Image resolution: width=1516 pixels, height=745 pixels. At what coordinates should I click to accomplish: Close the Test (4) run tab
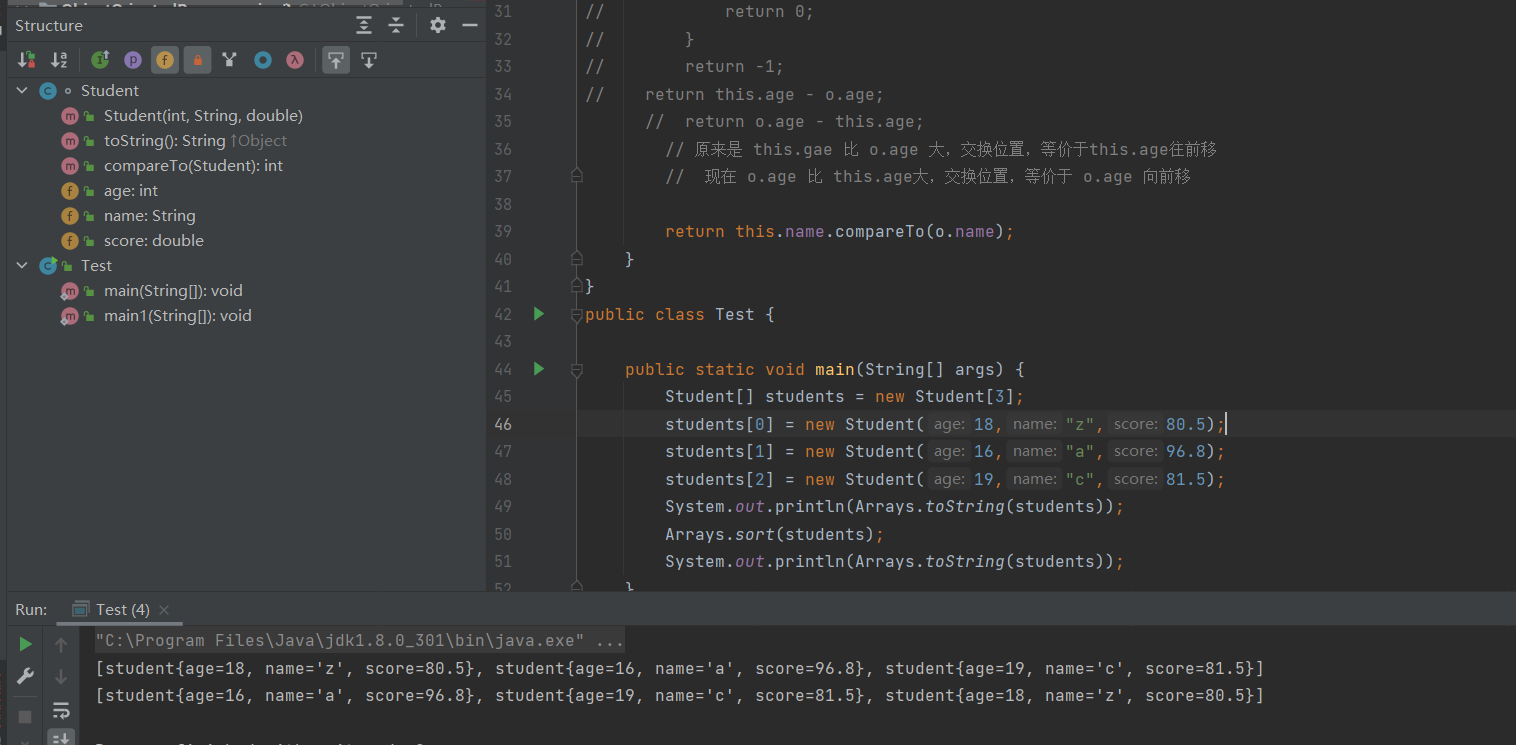tap(164, 610)
